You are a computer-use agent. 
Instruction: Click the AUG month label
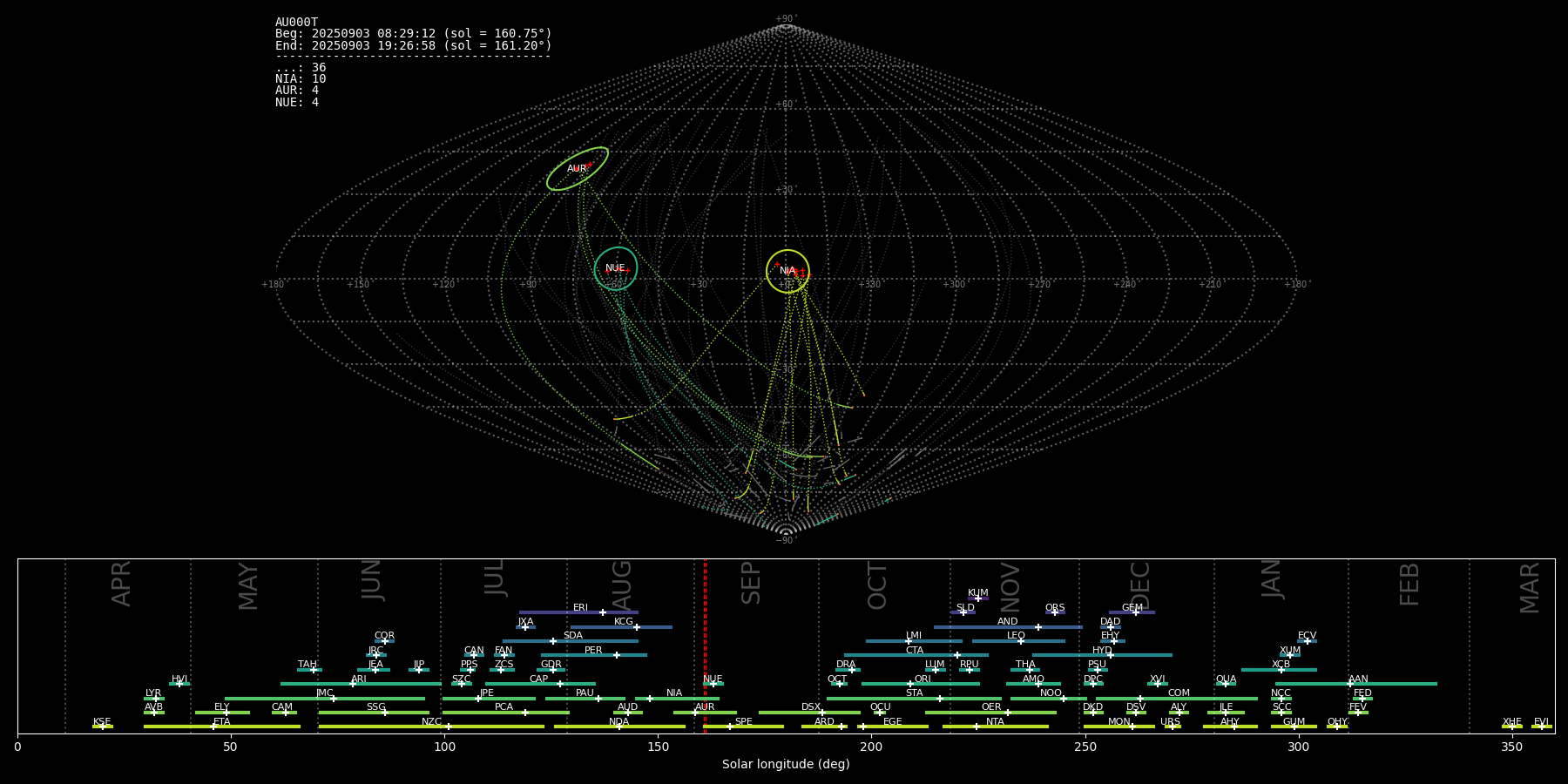click(x=622, y=585)
